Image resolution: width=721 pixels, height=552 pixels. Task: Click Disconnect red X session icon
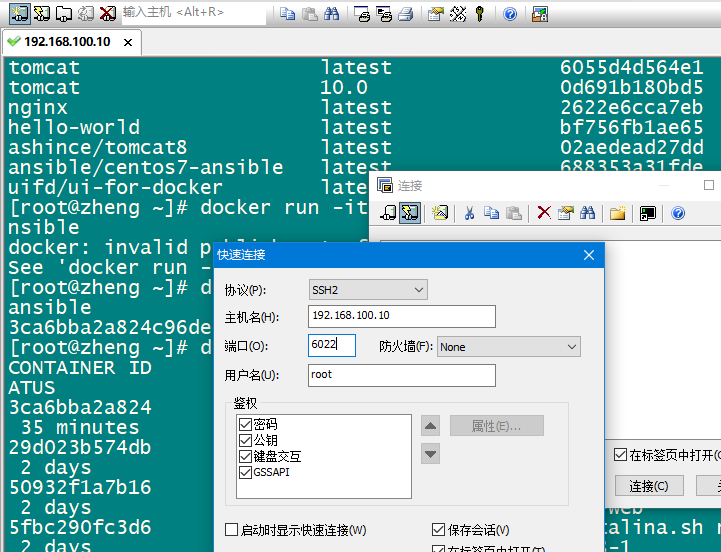click(x=108, y=14)
